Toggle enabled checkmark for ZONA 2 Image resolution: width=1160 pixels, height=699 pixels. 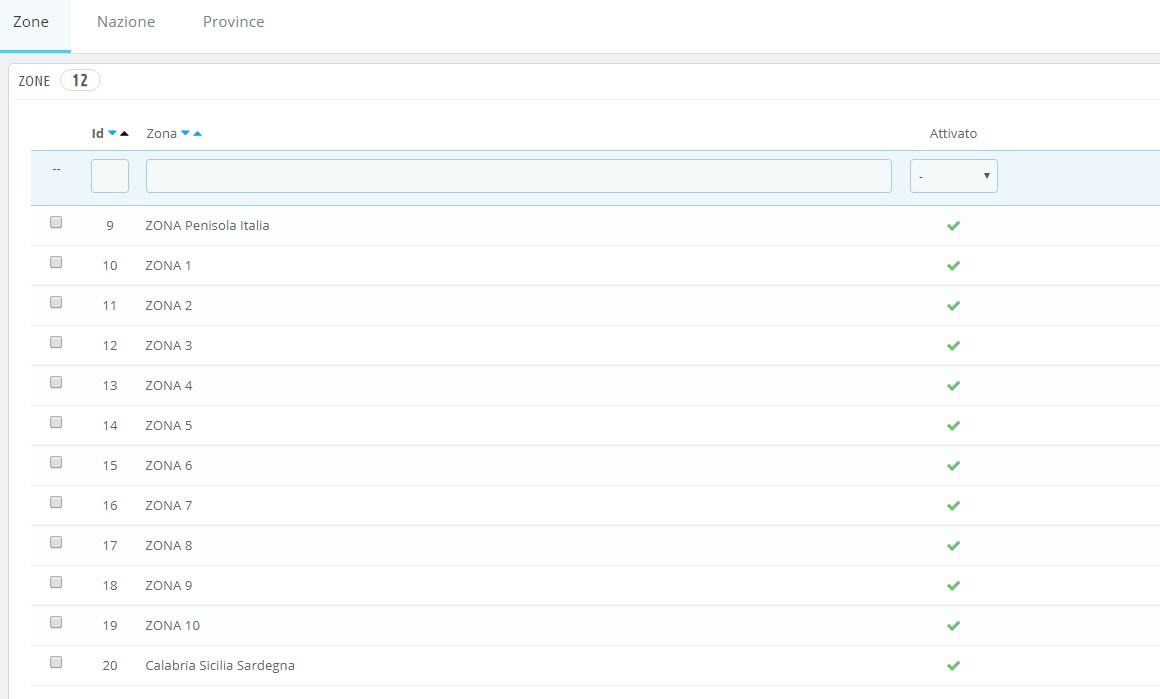pos(954,305)
